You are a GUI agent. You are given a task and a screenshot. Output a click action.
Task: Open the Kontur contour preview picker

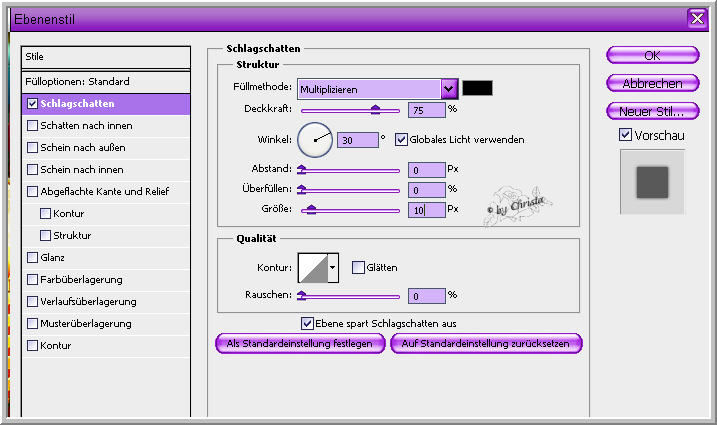(313, 268)
